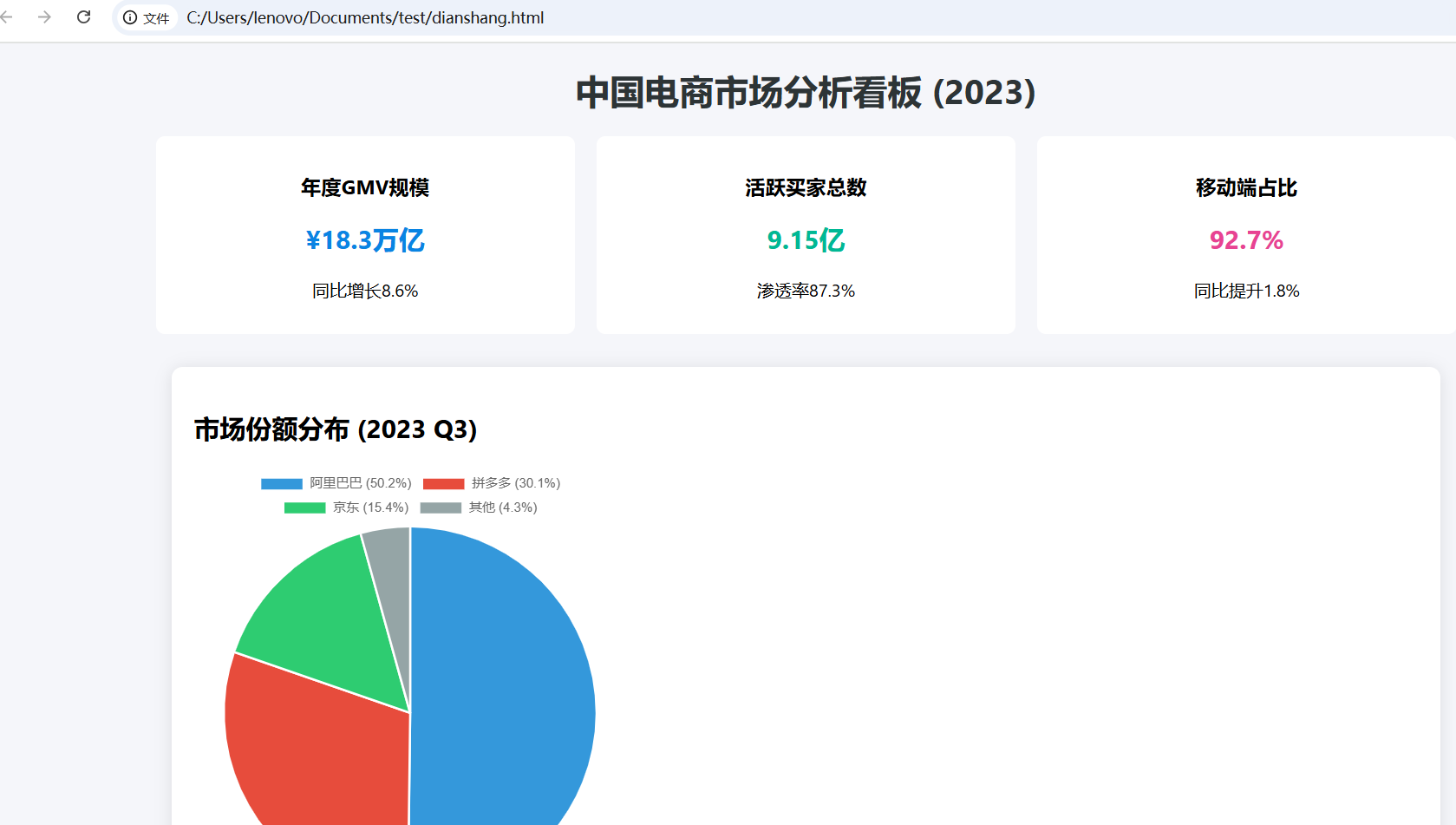This screenshot has height=825, width=1456.
Task: Click the 渗透率87.3% text
Action: tap(806, 291)
